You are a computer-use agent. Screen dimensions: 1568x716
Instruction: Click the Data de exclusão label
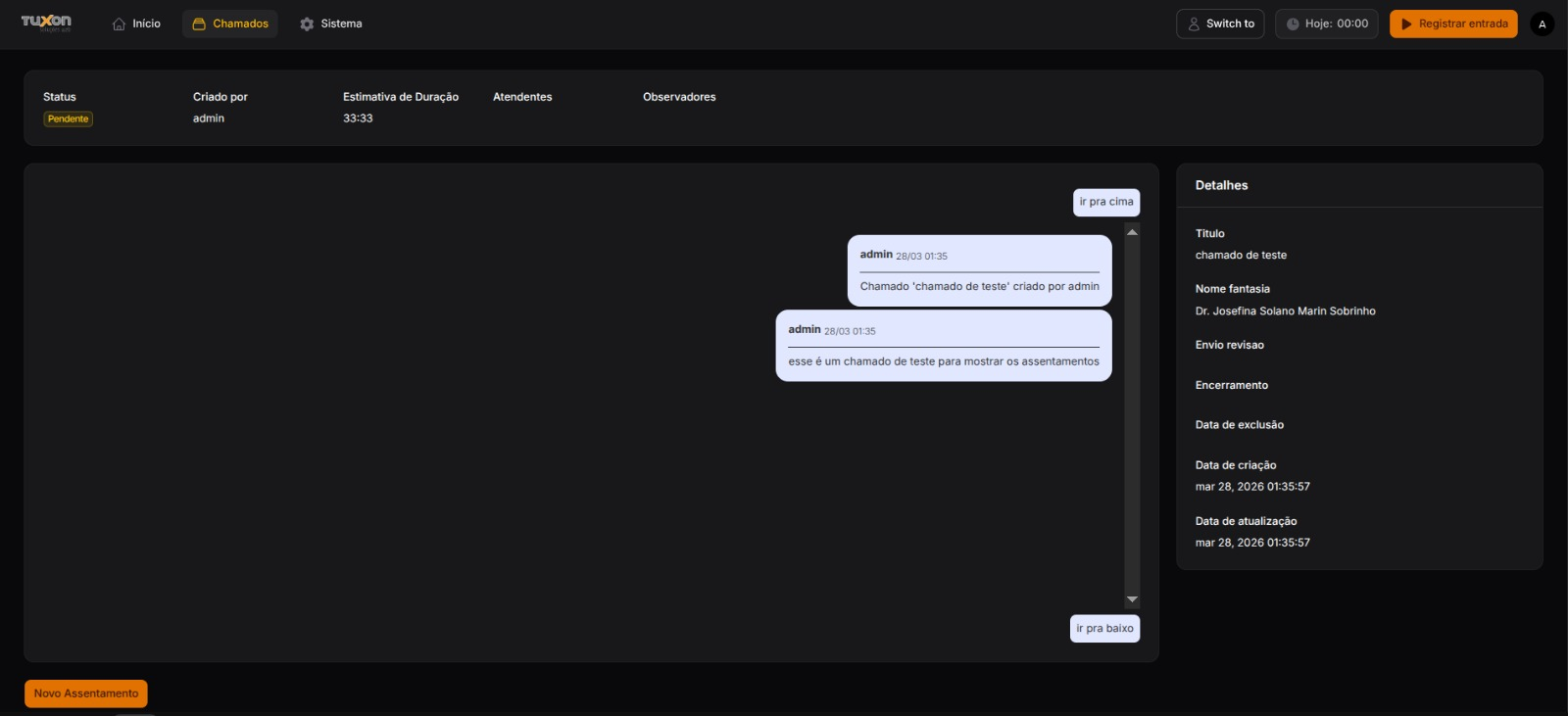1239,425
